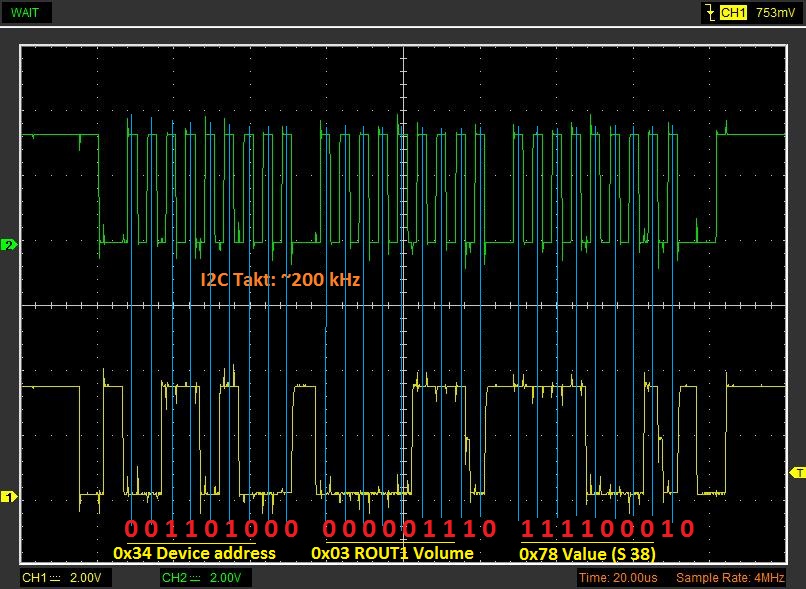Toggle the CH2 channel label
The width and height of the screenshot is (806, 589).
tap(174, 579)
